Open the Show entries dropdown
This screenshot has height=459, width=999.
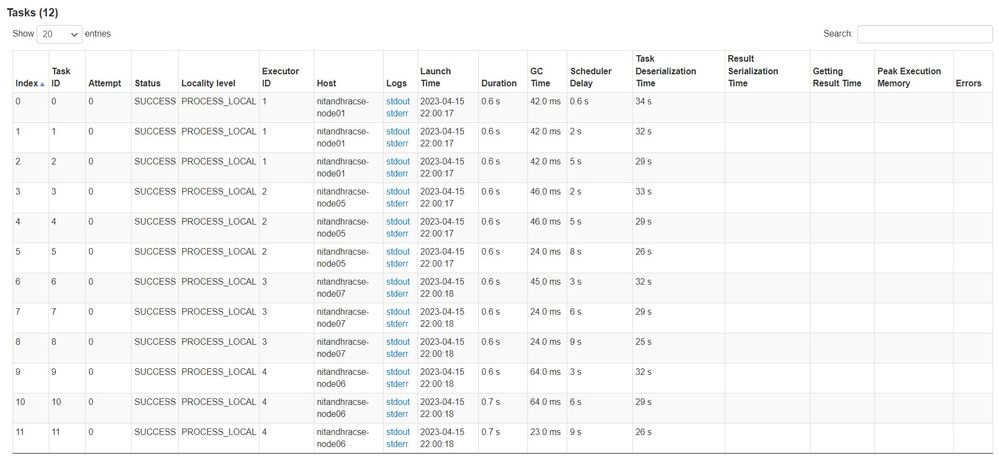tap(59, 34)
